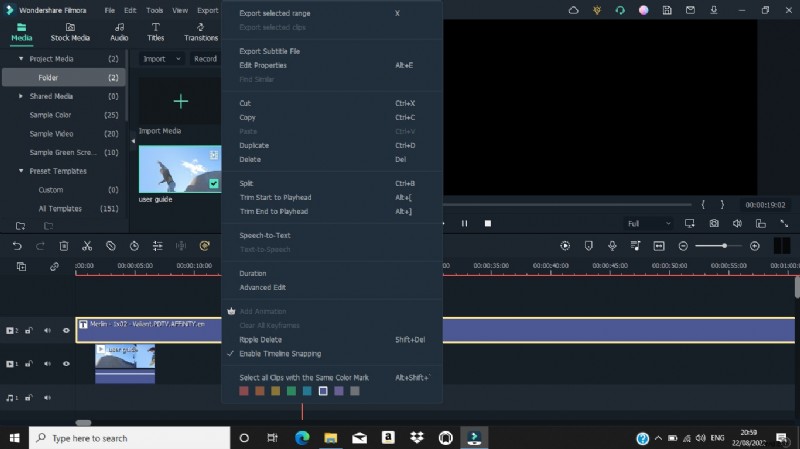This screenshot has height=449, width=800.
Task: Open the Full preview quality dropdown
Action: click(x=648, y=223)
